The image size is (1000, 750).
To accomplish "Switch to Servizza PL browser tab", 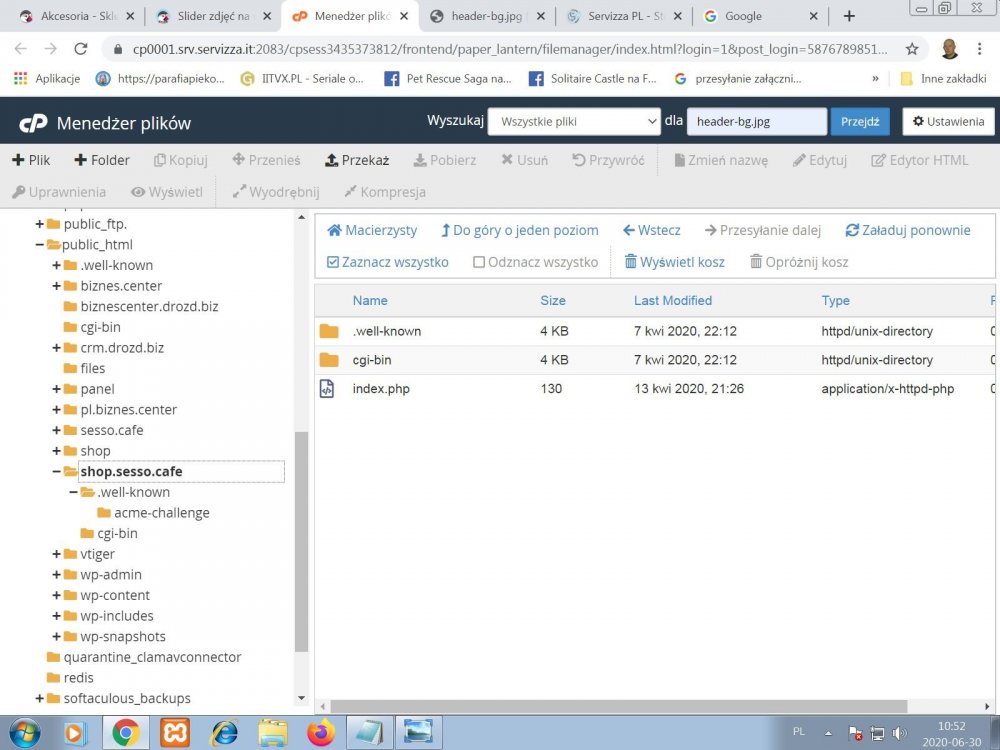I will tap(624, 16).
